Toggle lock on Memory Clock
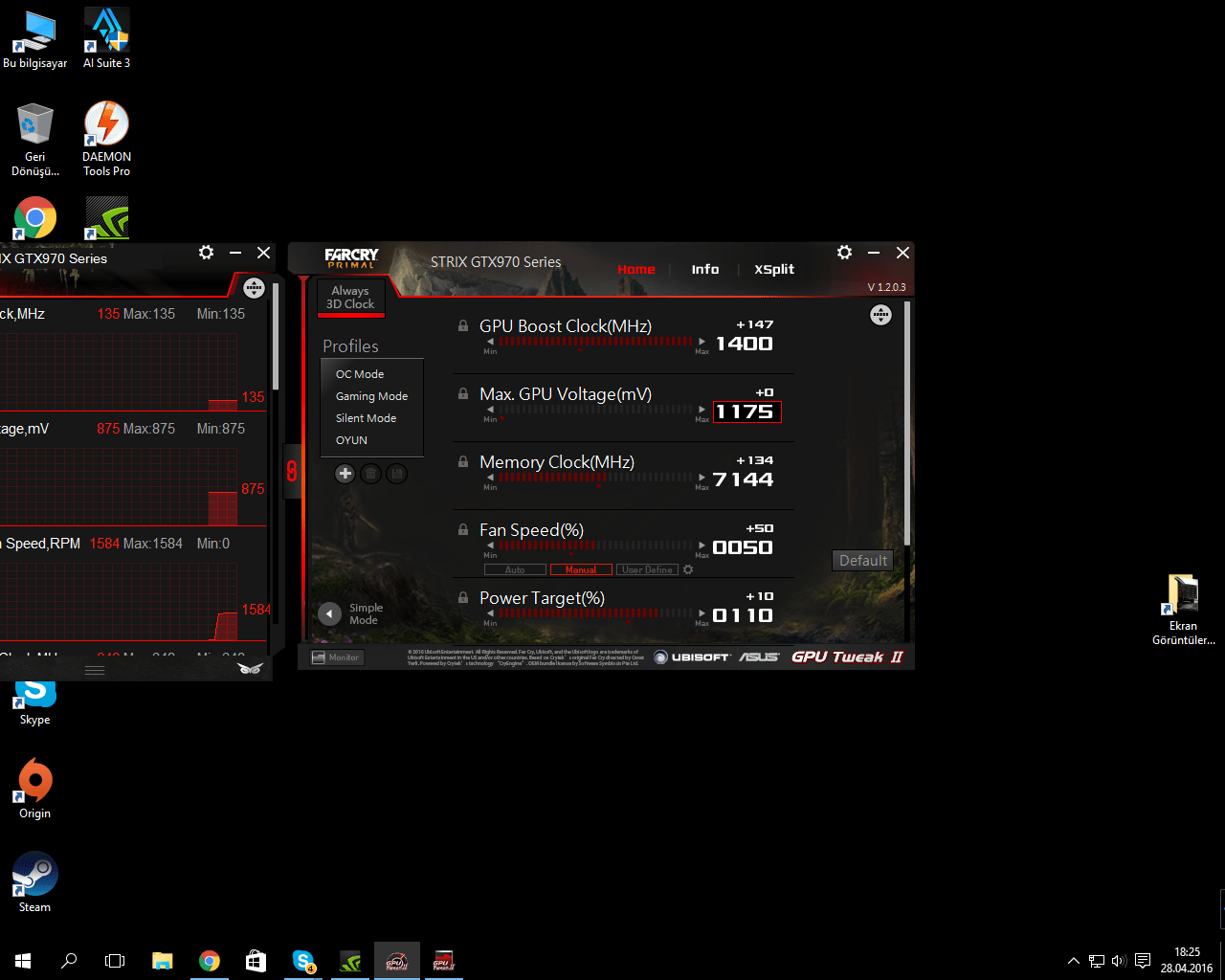Image resolution: width=1225 pixels, height=980 pixels. (x=463, y=461)
